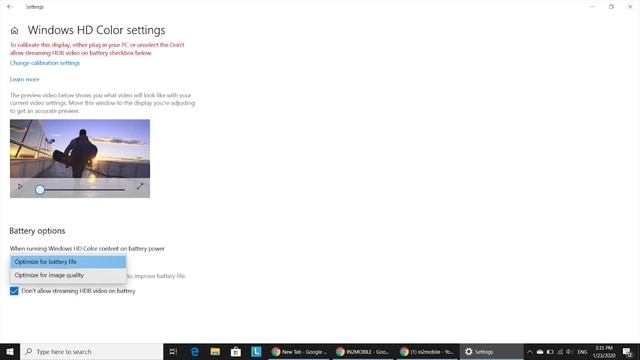Click the Type here to search box

[91, 351]
